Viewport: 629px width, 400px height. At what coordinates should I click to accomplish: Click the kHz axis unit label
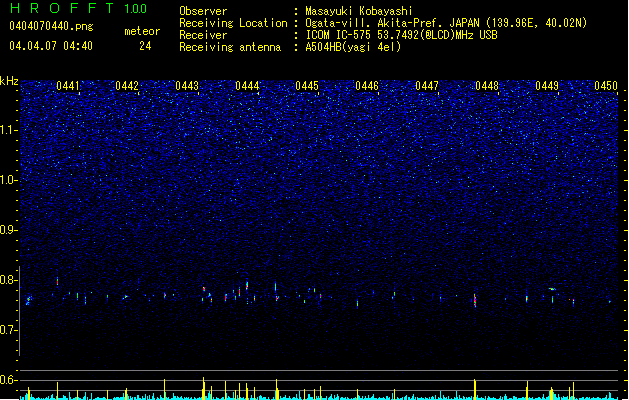coord(9,81)
